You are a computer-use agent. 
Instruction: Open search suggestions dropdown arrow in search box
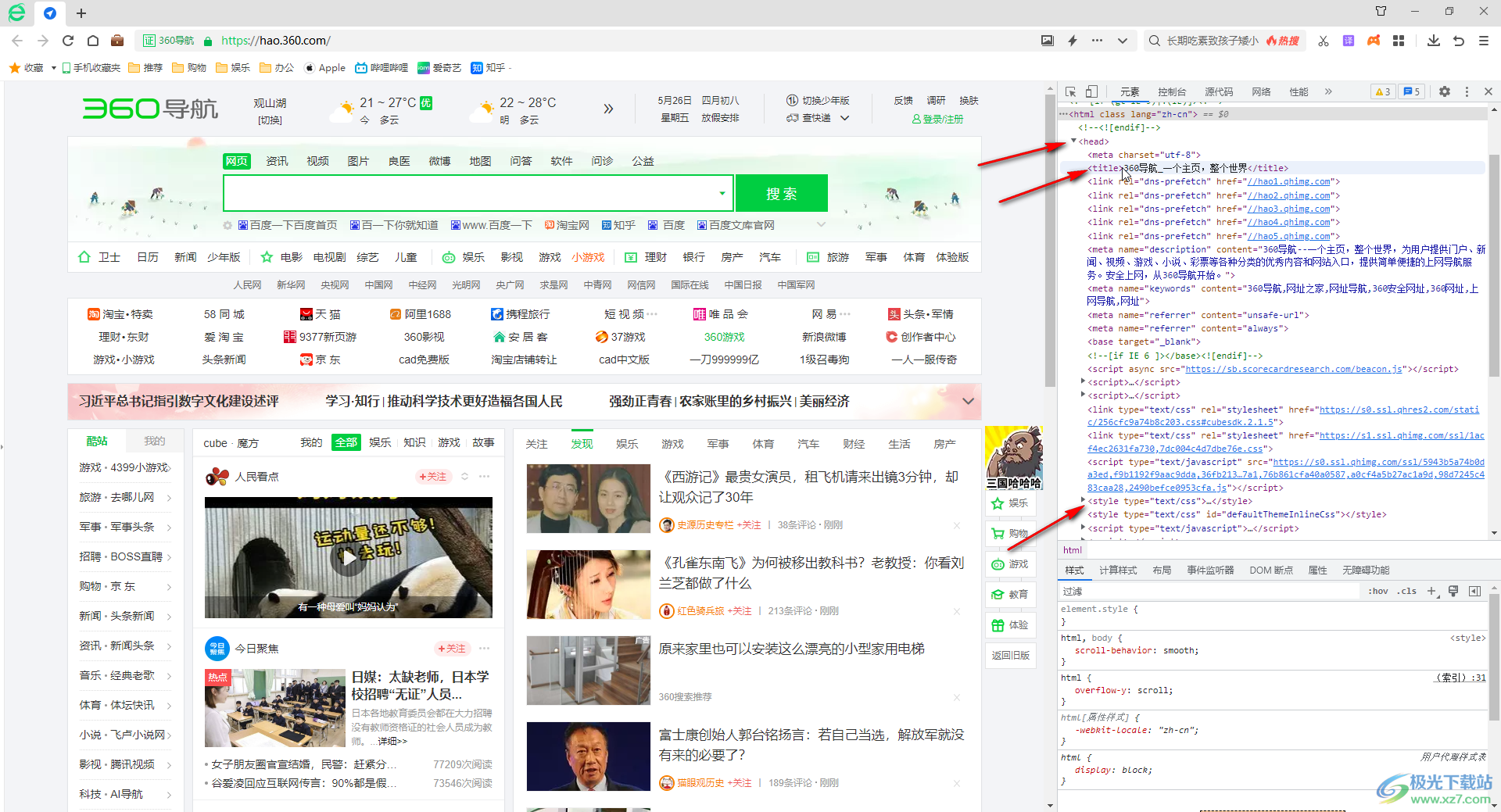(x=722, y=193)
